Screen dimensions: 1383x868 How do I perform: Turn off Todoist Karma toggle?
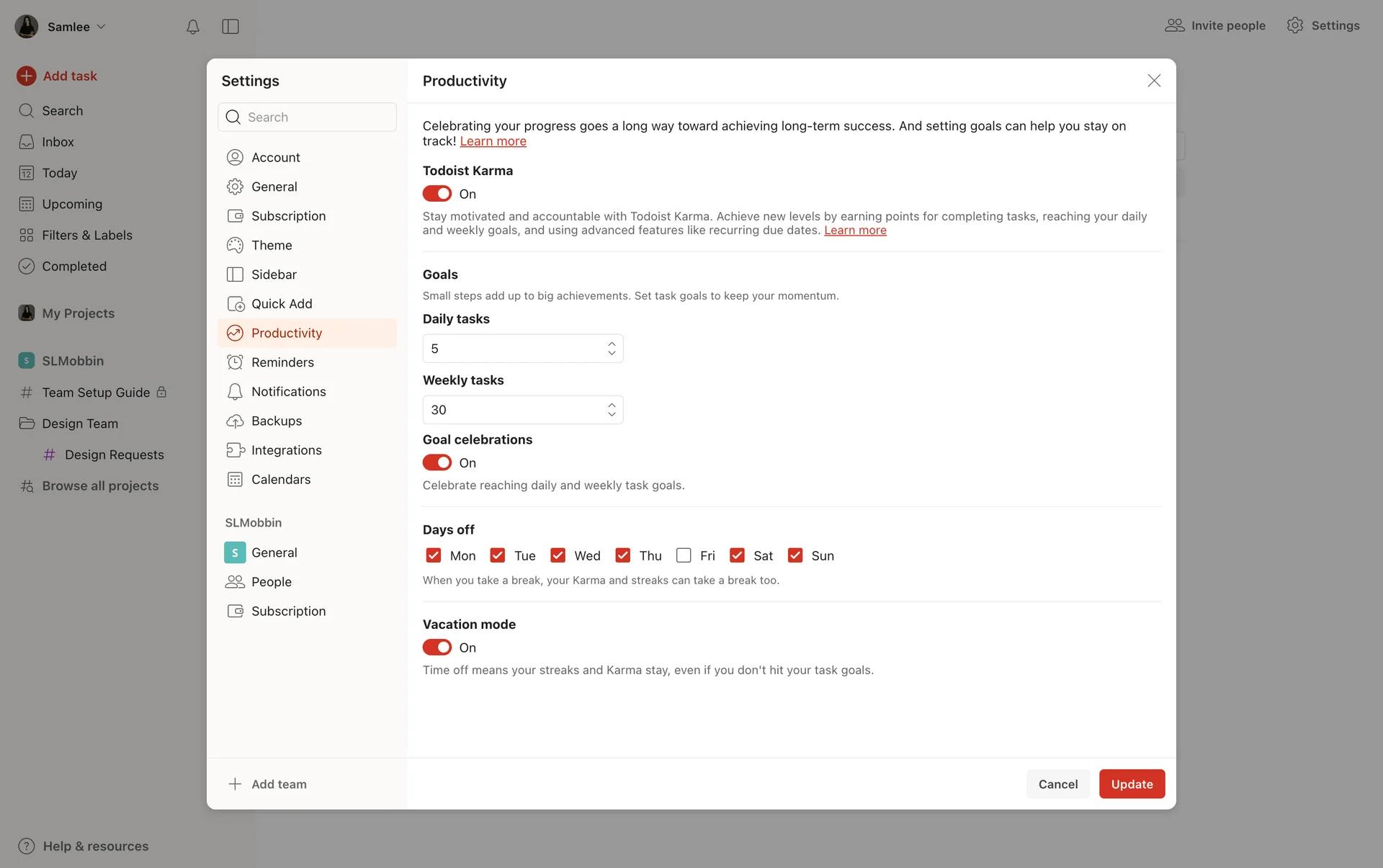coord(437,194)
